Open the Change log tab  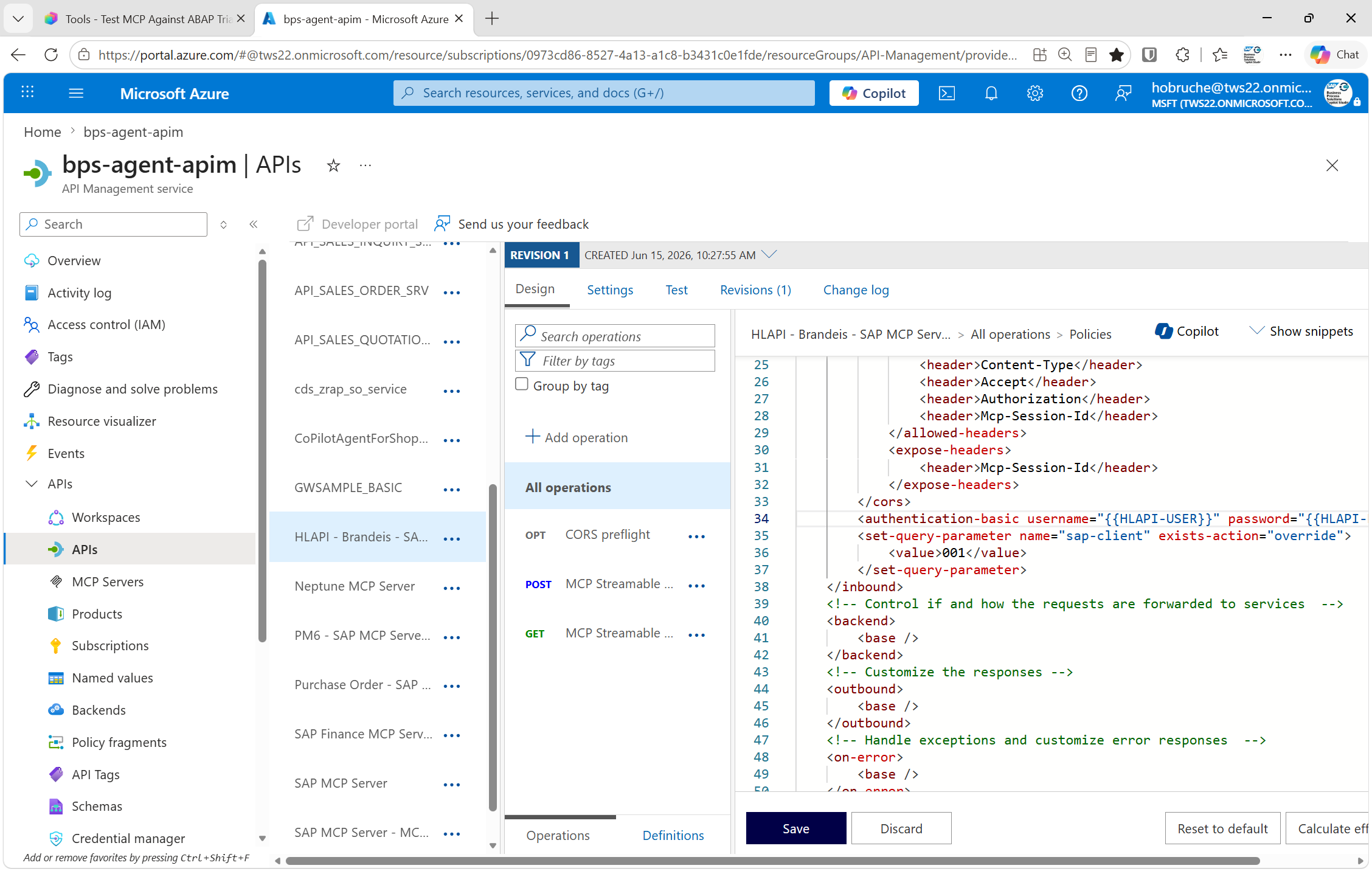856,290
